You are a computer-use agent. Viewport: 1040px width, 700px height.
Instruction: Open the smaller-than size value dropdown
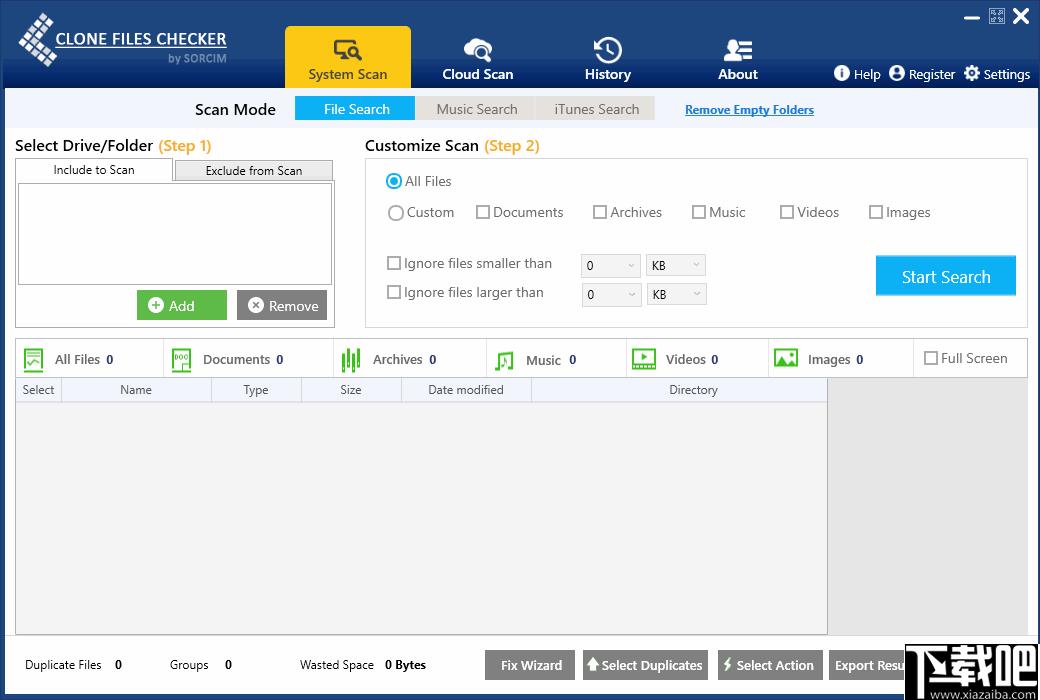(610, 265)
